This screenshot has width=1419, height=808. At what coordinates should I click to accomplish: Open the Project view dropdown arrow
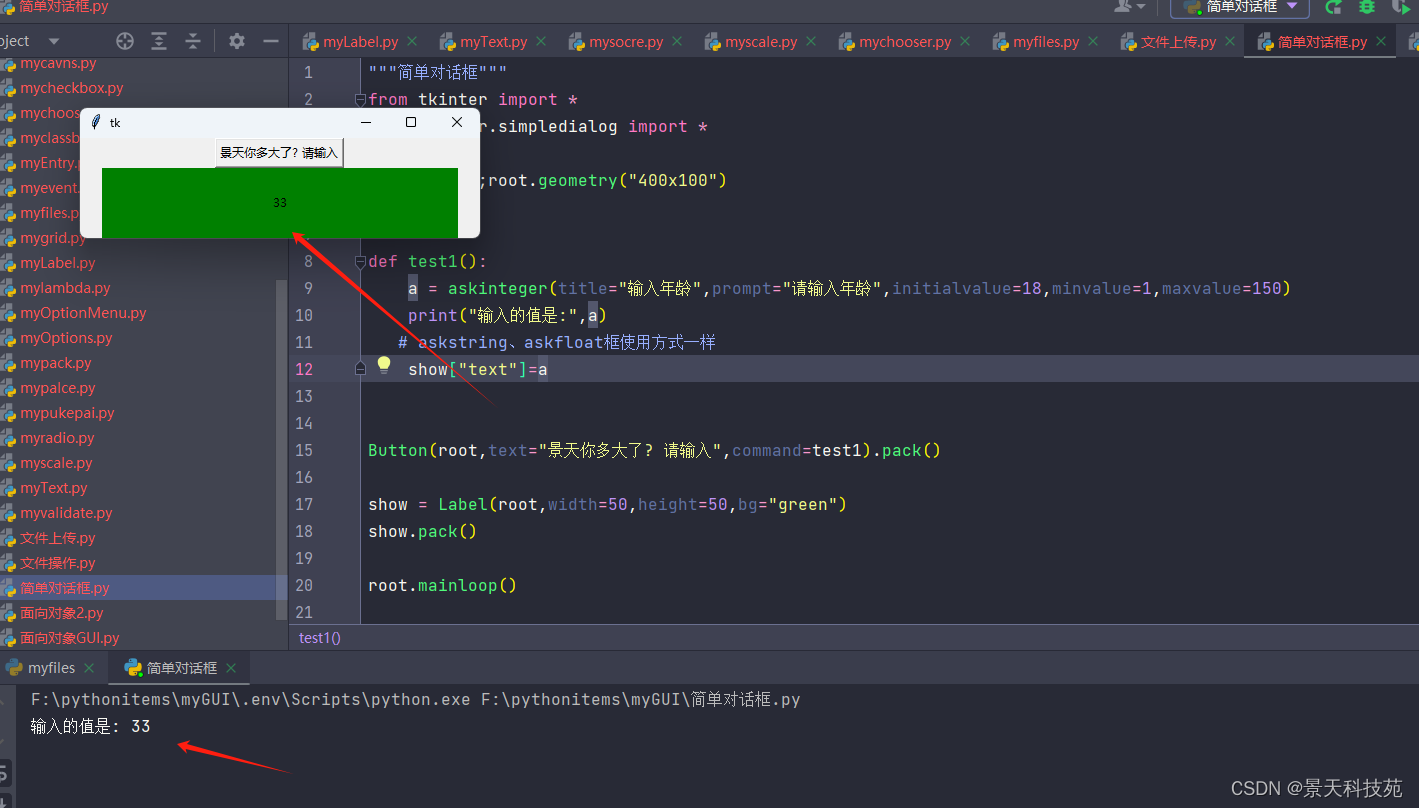click(54, 41)
